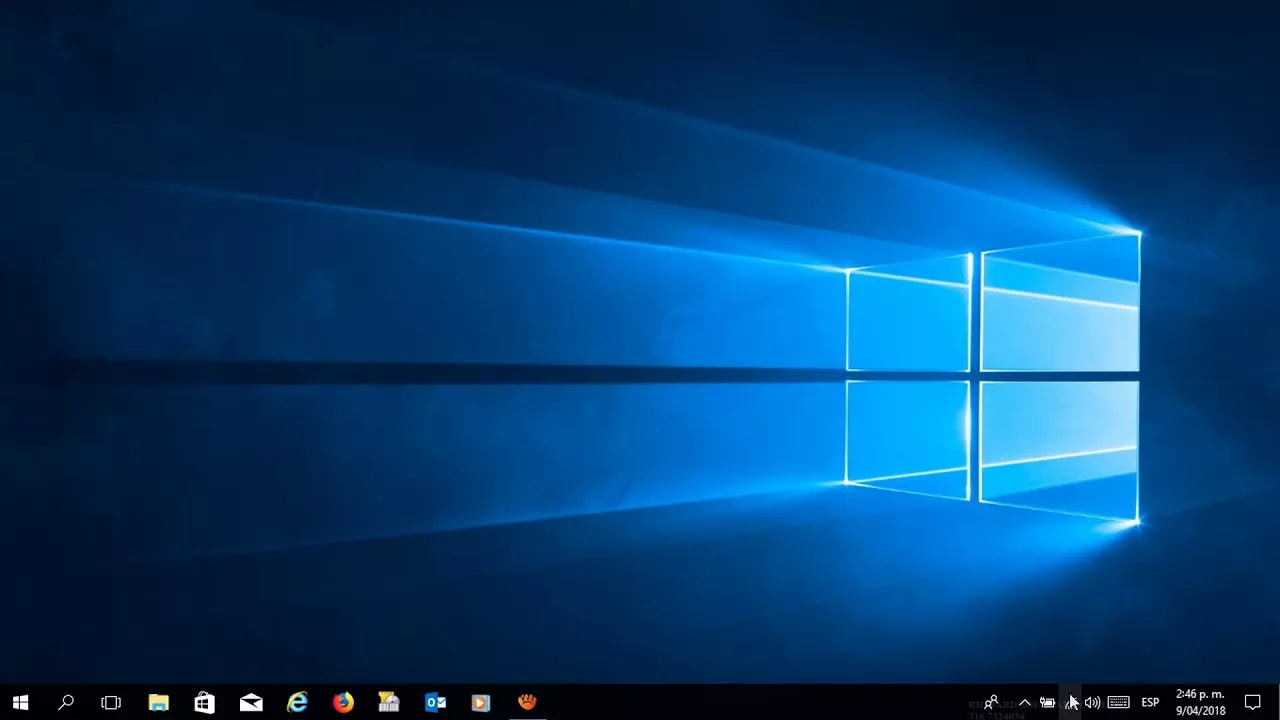This screenshot has height=720, width=1280.
Task: Open the Microsoft Store taskbar icon
Action: point(204,703)
